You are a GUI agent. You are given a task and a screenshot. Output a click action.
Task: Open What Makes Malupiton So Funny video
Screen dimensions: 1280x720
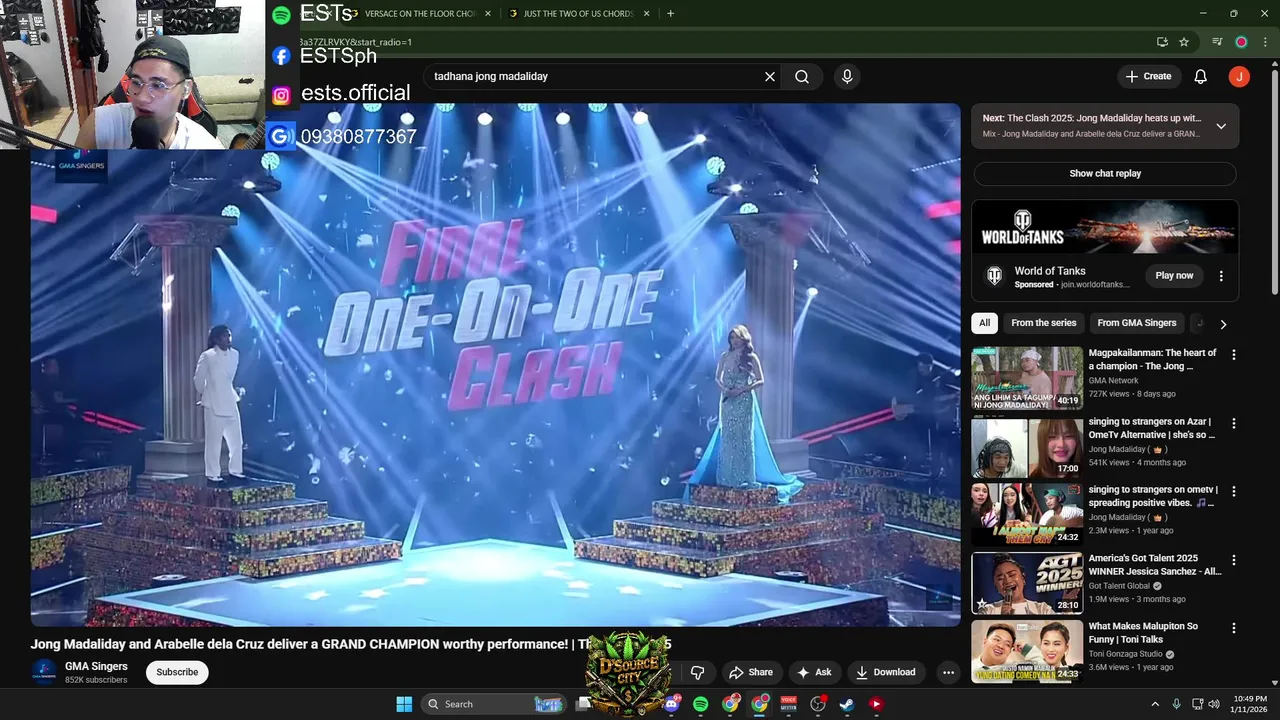pos(1027,652)
